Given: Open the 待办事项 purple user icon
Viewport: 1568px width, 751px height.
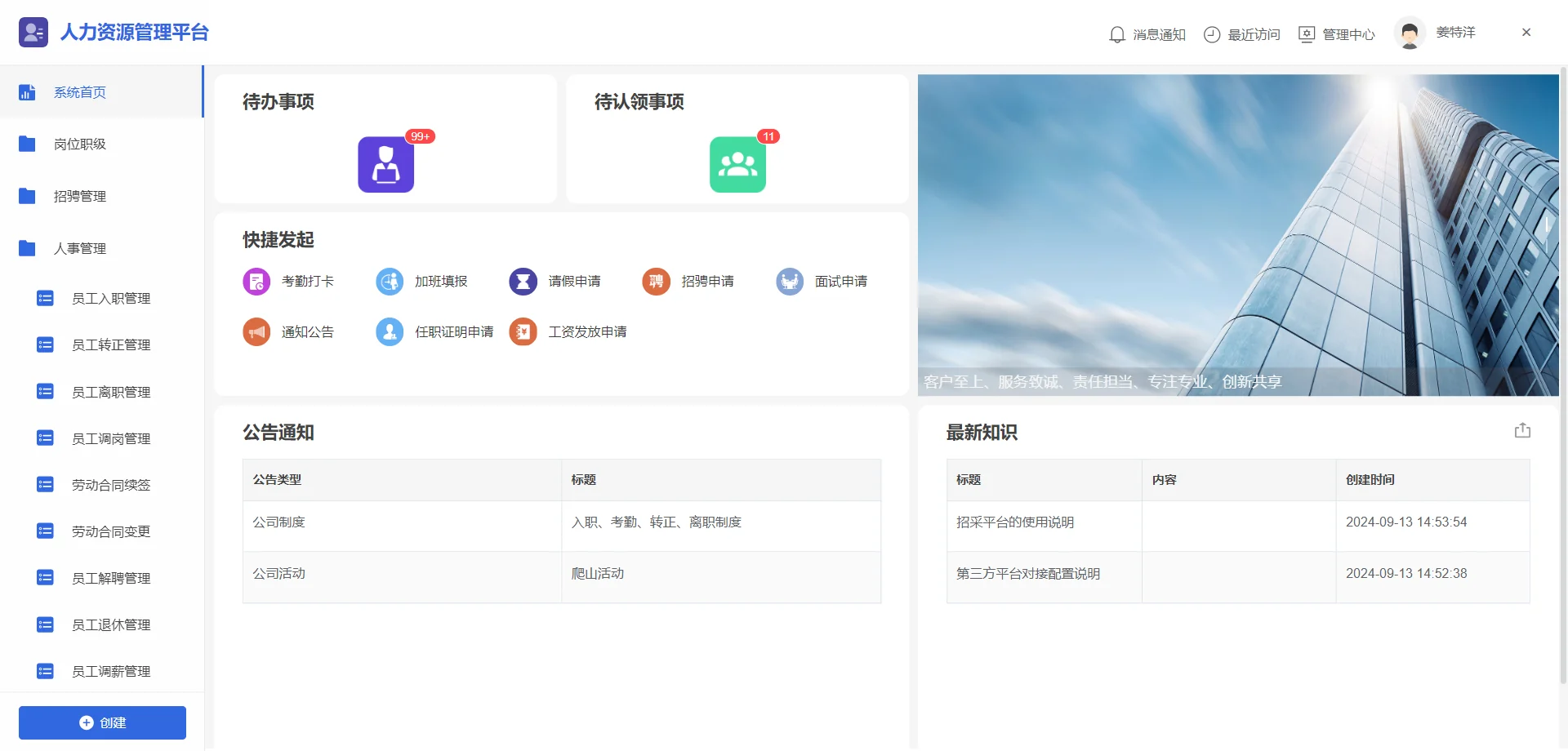Looking at the screenshot, I should pos(385,164).
